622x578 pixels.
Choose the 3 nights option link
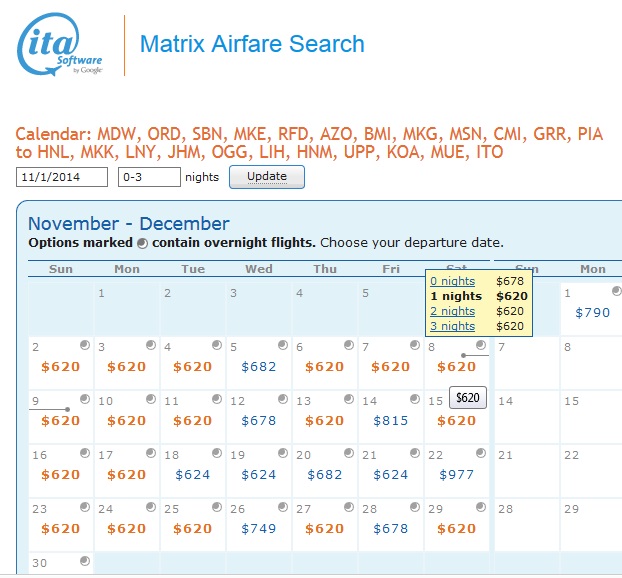tap(452, 326)
